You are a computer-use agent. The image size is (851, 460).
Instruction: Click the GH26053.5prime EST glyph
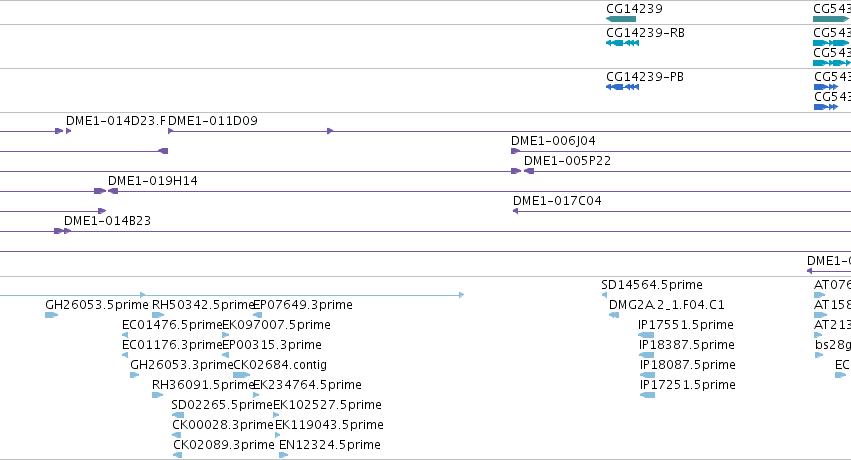click(x=52, y=315)
